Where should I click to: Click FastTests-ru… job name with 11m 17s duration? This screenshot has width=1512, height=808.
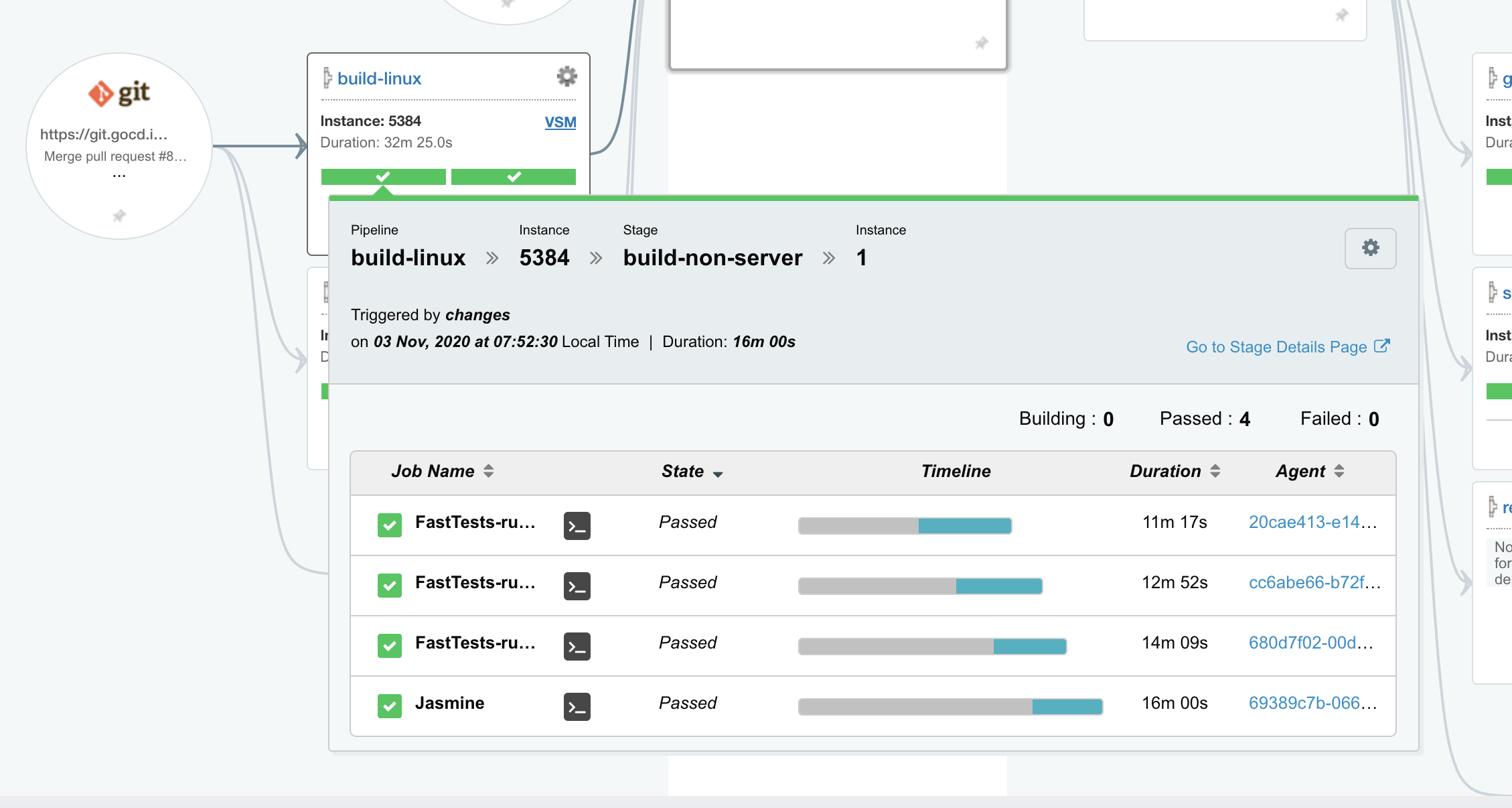[475, 523]
